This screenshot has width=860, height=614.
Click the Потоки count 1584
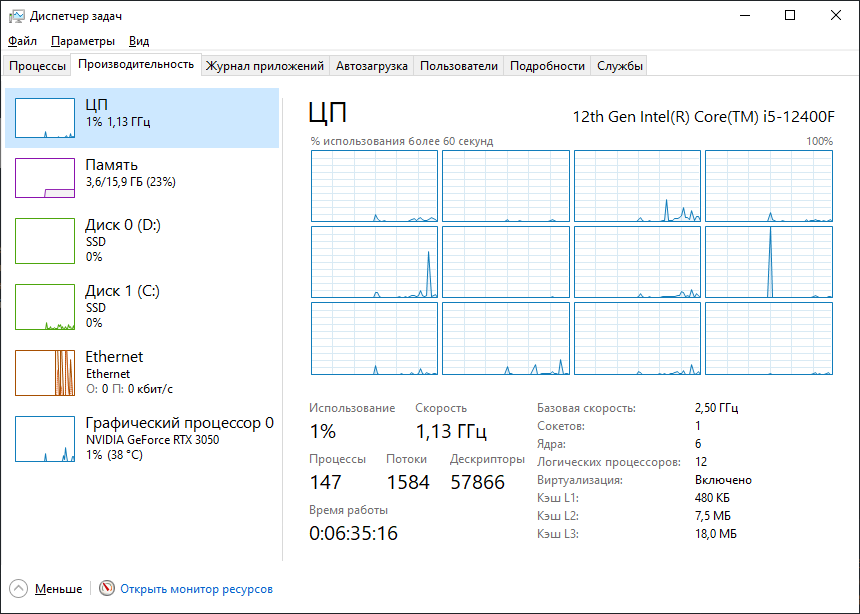pyautogui.click(x=408, y=482)
